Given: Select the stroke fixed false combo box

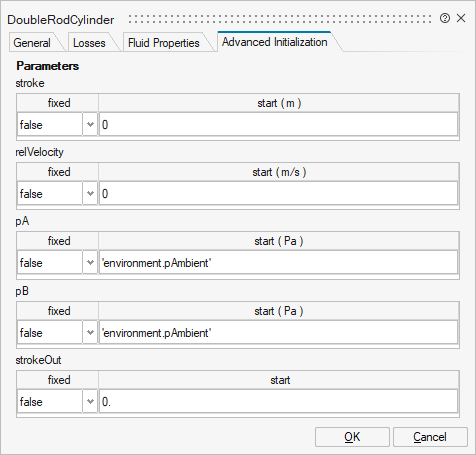Looking at the screenshot, I should tap(57, 124).
